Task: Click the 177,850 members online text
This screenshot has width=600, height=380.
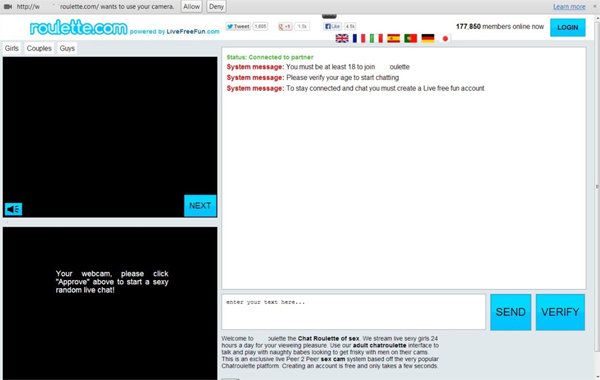Action: (x=500, y=26)
